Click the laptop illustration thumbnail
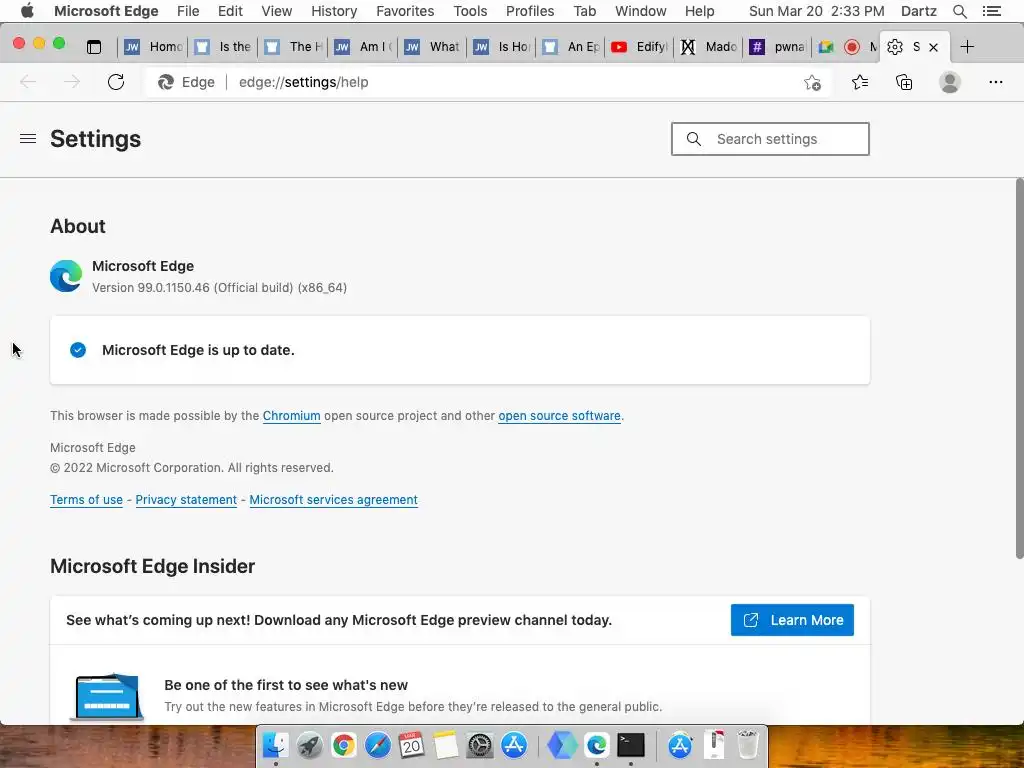Viewport: 1024px width, 768px height. point(106,697)
